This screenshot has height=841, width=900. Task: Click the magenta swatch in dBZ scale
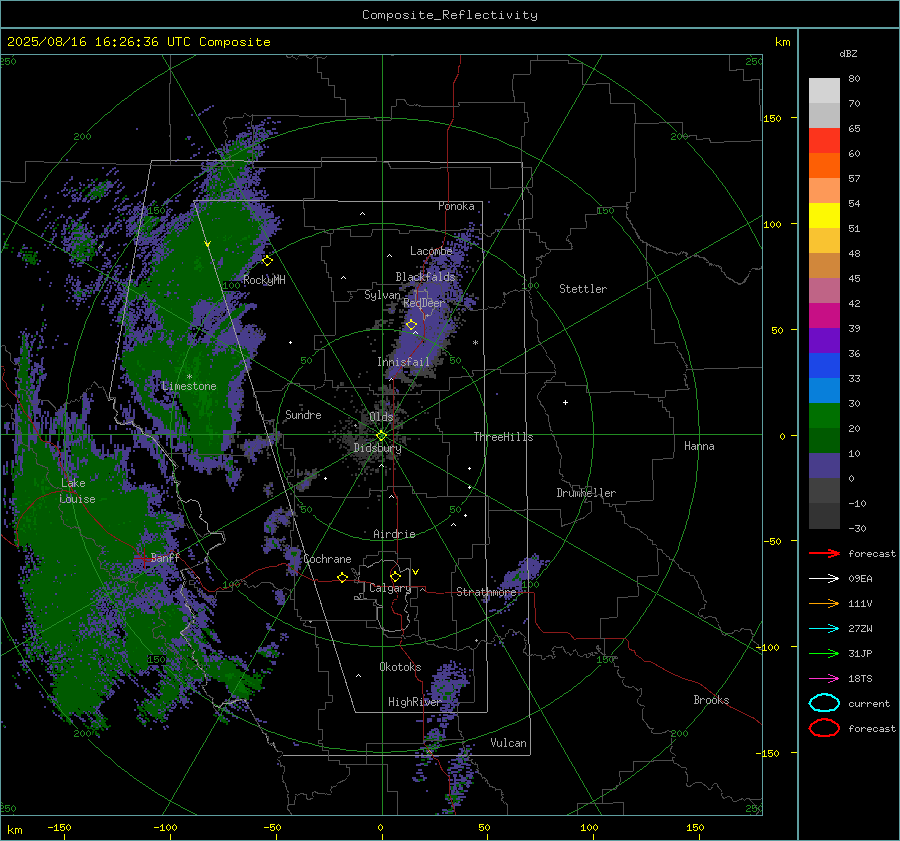pyautogui.click(x=824, y=315)
